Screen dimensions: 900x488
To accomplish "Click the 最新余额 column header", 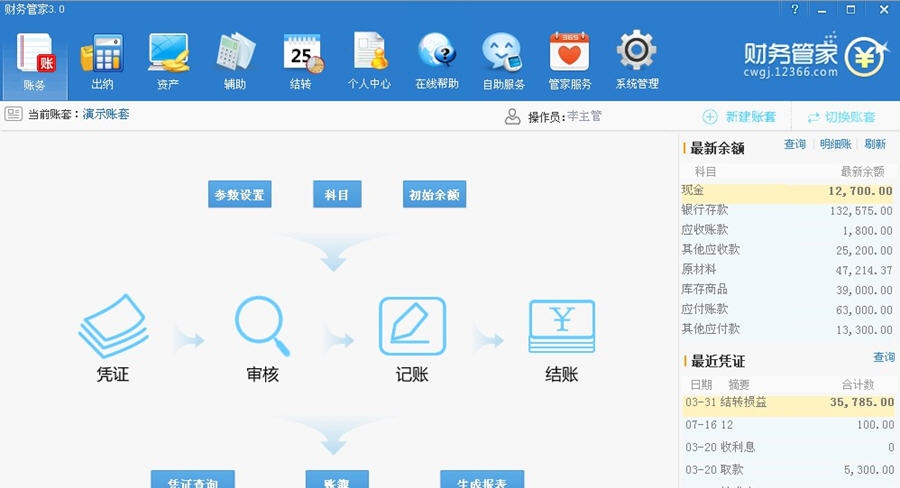I will click(x=863, y=172).
